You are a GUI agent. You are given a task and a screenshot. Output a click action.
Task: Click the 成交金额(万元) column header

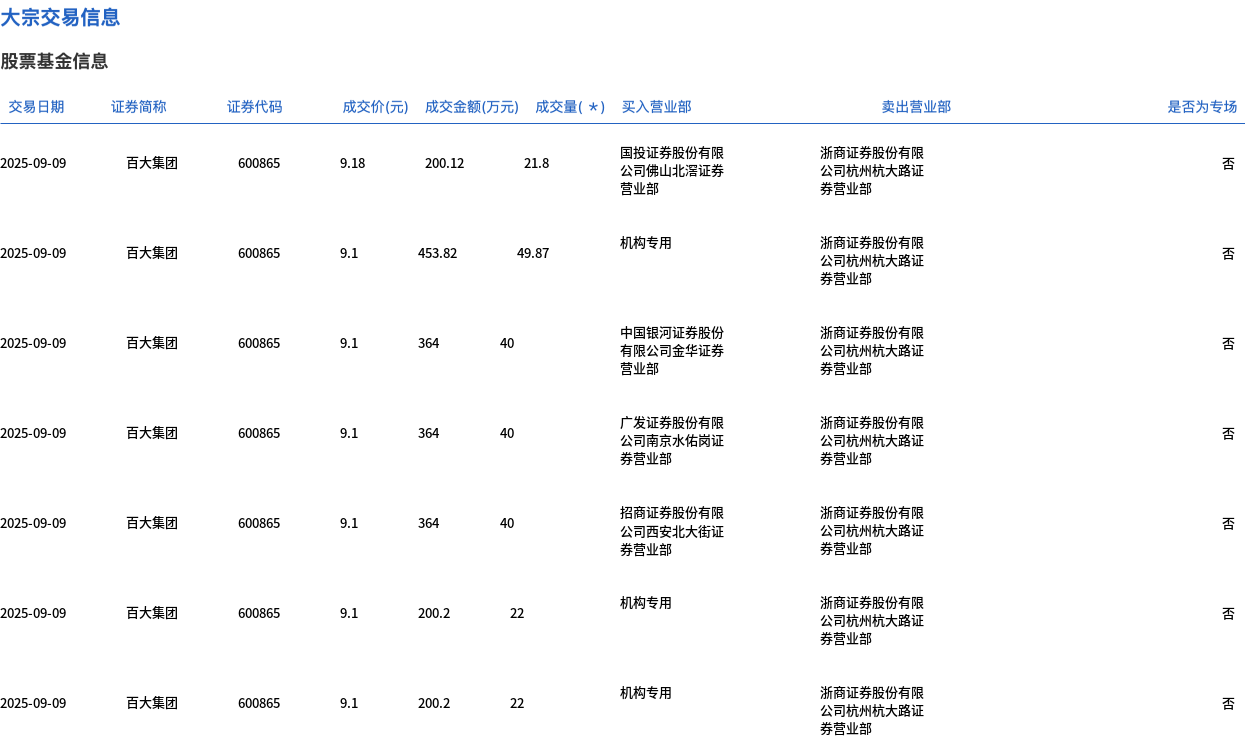point(472,107)
